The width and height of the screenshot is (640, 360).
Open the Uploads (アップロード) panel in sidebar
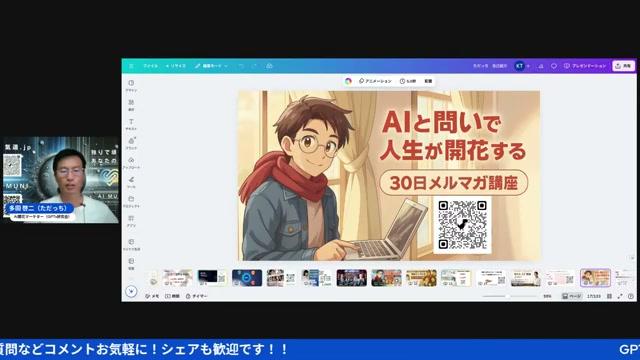click(x=131, y=163)
